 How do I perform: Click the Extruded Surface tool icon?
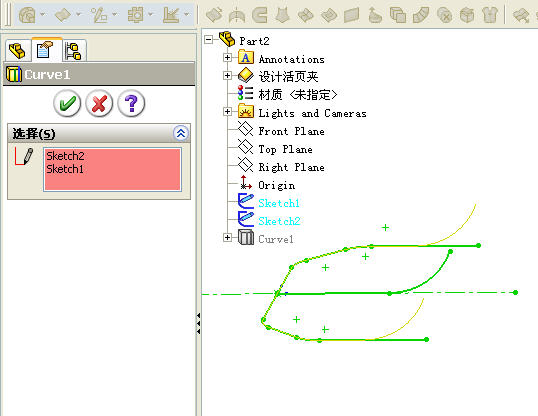pos(214,15)
